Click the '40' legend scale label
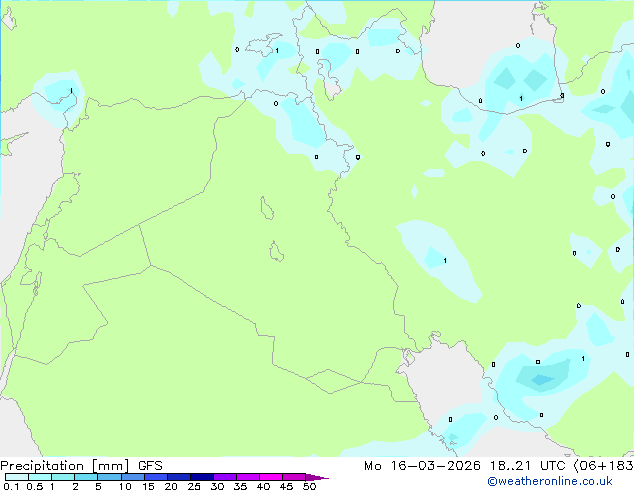Viewport: 634px width, 490px height. click(263, 486)
